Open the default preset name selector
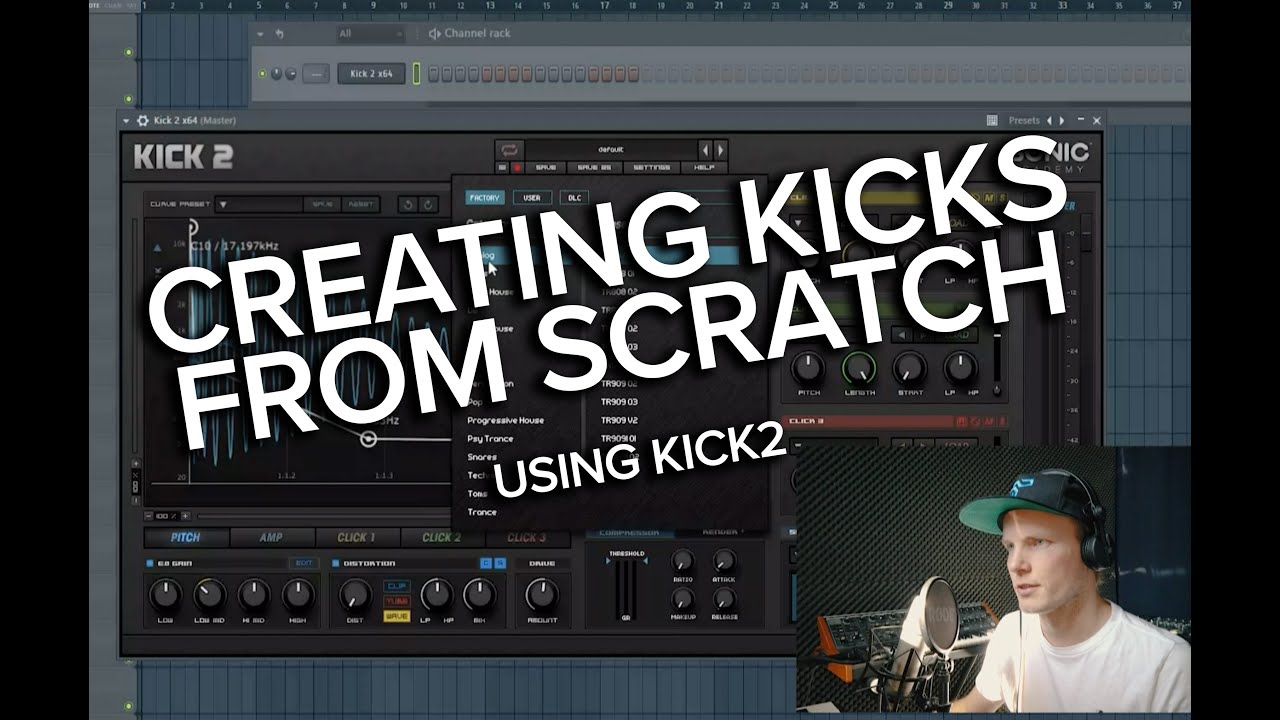The width and height of the screenshot is (1280, 720). [x=611, y=149]
